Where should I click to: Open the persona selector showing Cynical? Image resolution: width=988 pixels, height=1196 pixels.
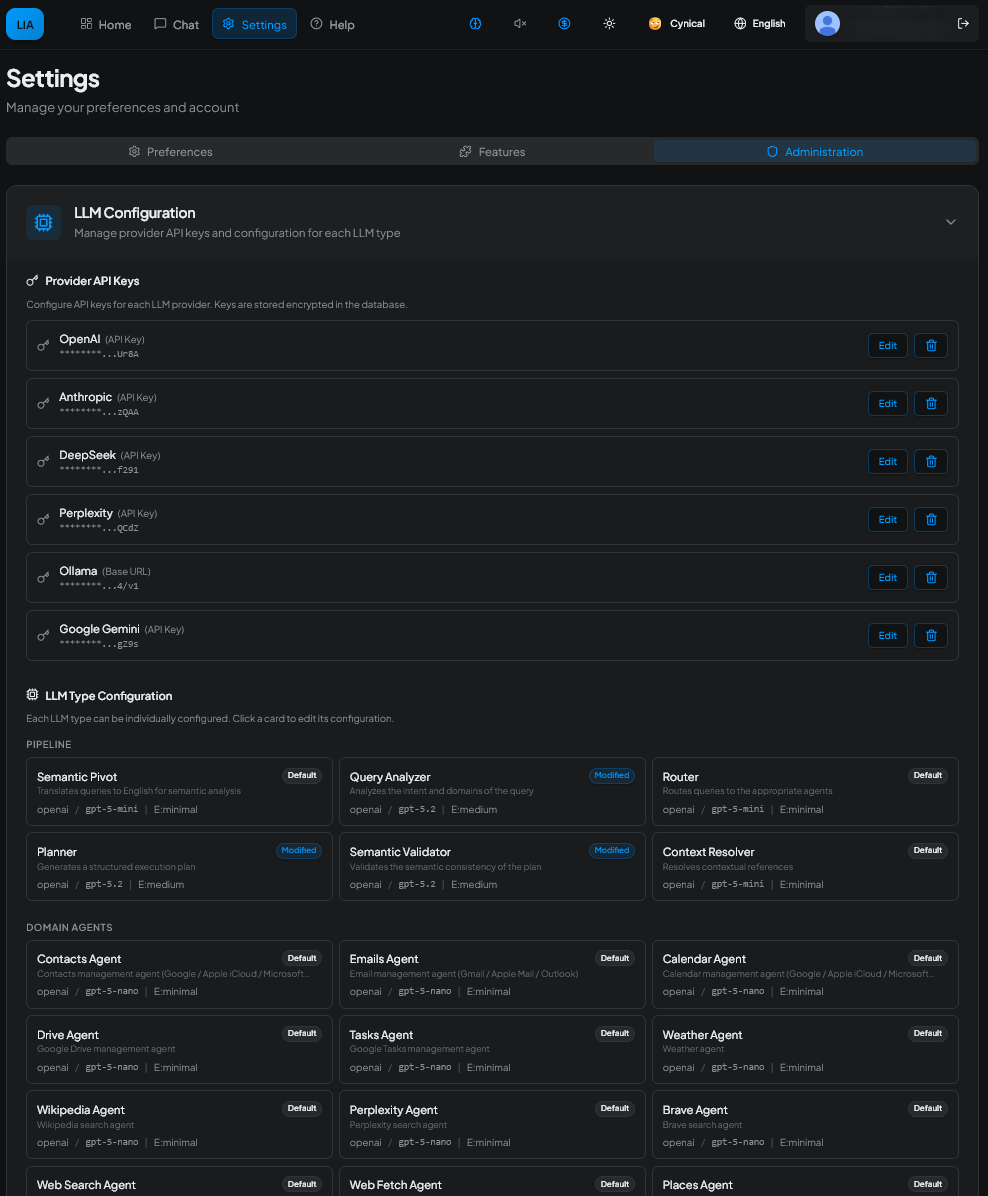click(676, 23)
